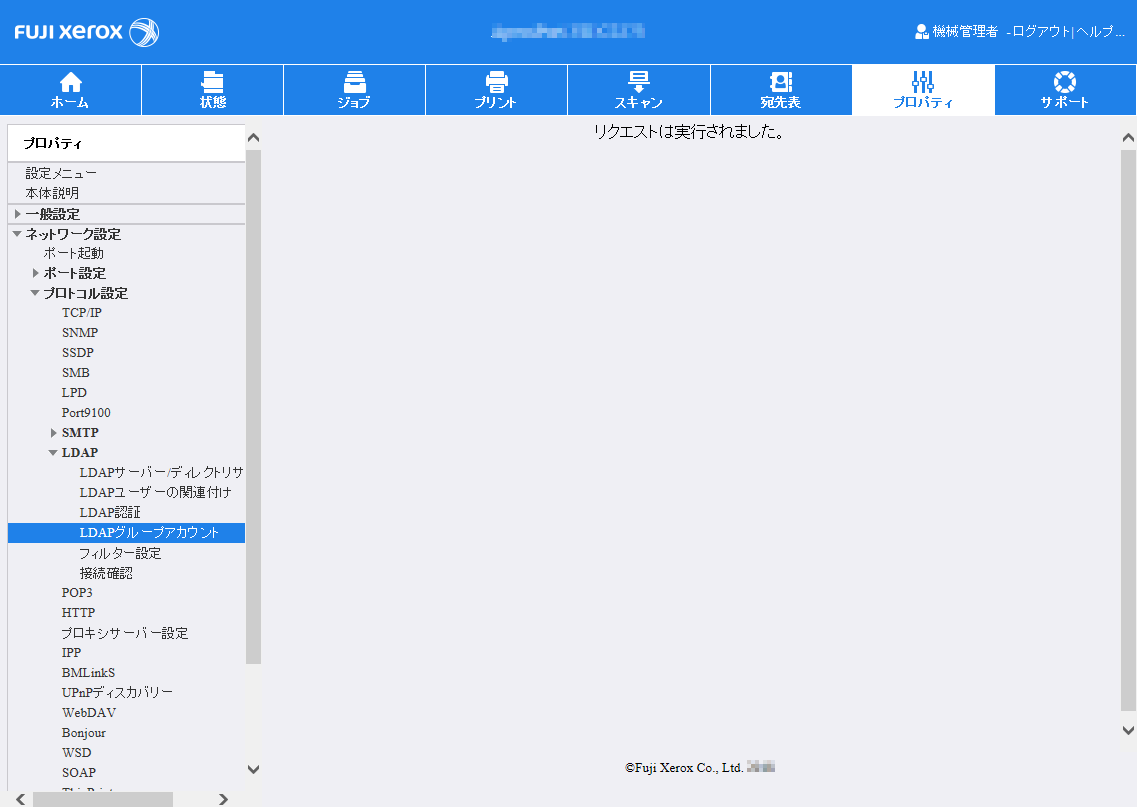Switch to the Properties (プロパティ) tab

(923, 90)
